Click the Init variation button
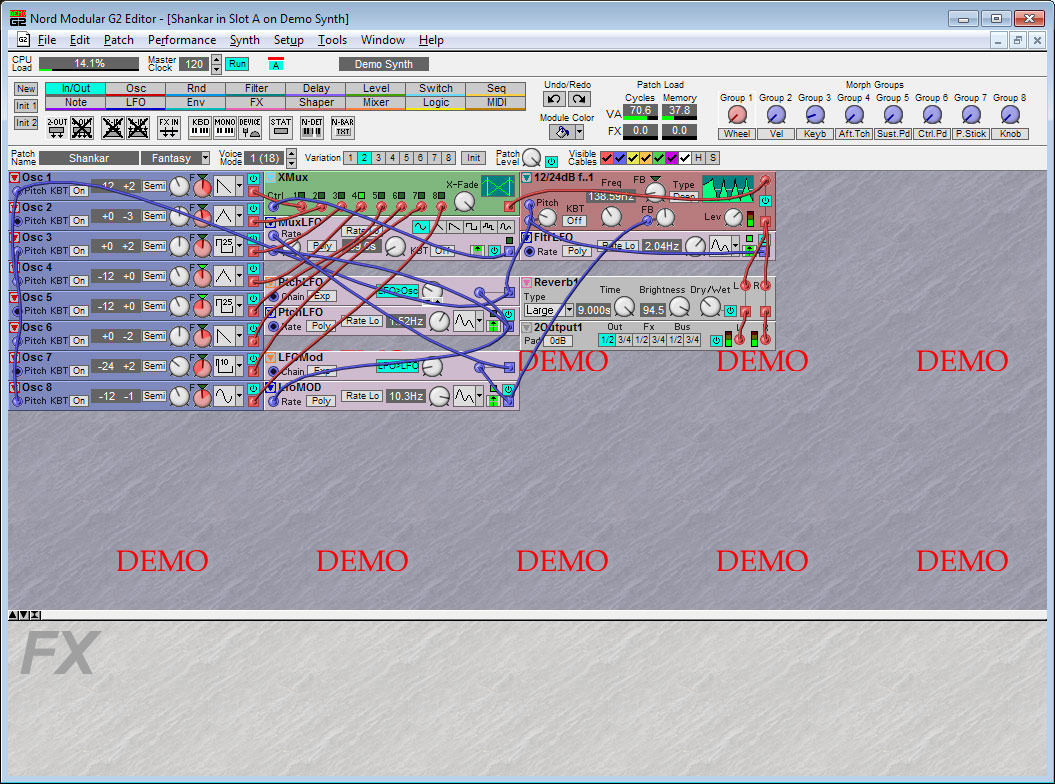The image size is (1055, 784). tap(474, 158)
